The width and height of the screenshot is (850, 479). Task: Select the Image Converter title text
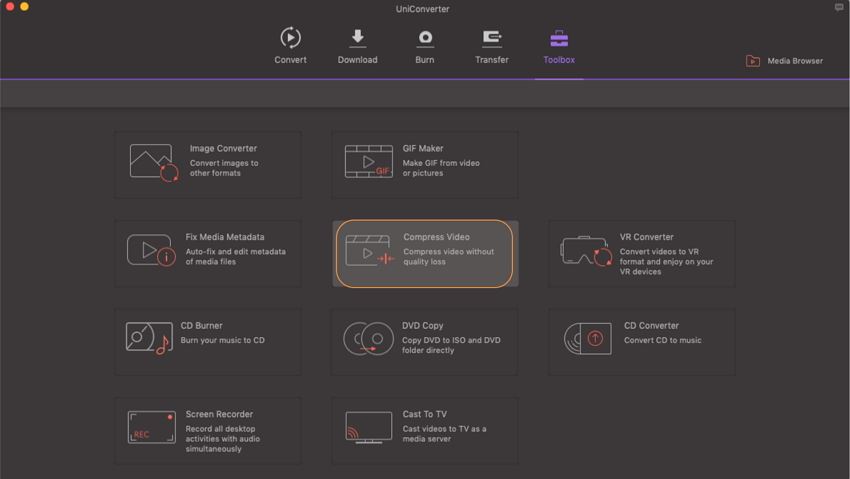pos(223,149)
